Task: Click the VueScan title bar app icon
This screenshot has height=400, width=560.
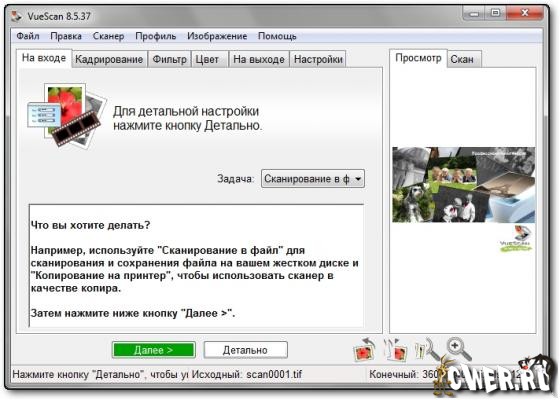Action: coord(16,16)
